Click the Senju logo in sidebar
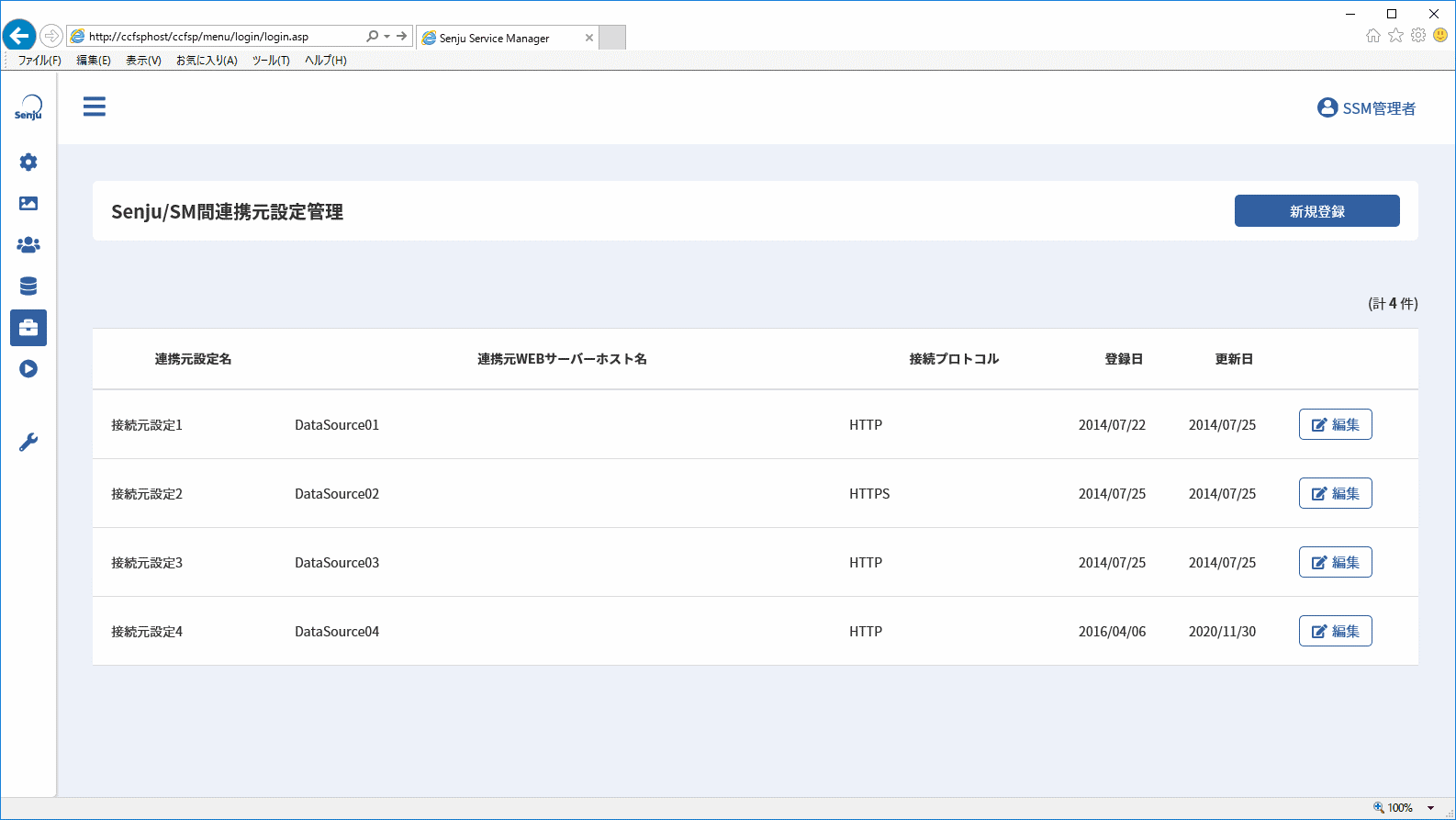This screenshot has height=820, width=1456. 28,107
